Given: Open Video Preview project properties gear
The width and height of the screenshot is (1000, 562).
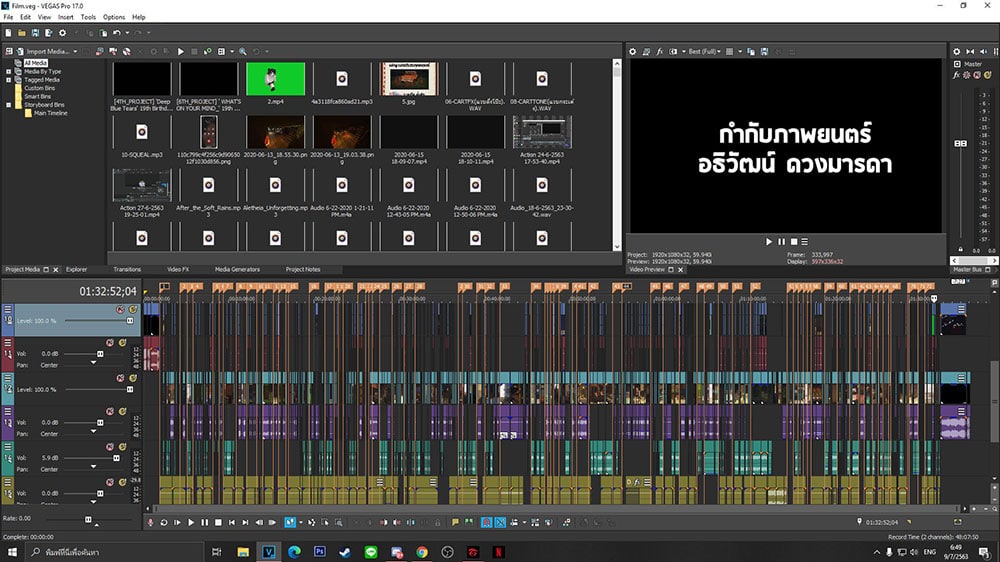Looking at the screenshot, I should tap(633, 52).
